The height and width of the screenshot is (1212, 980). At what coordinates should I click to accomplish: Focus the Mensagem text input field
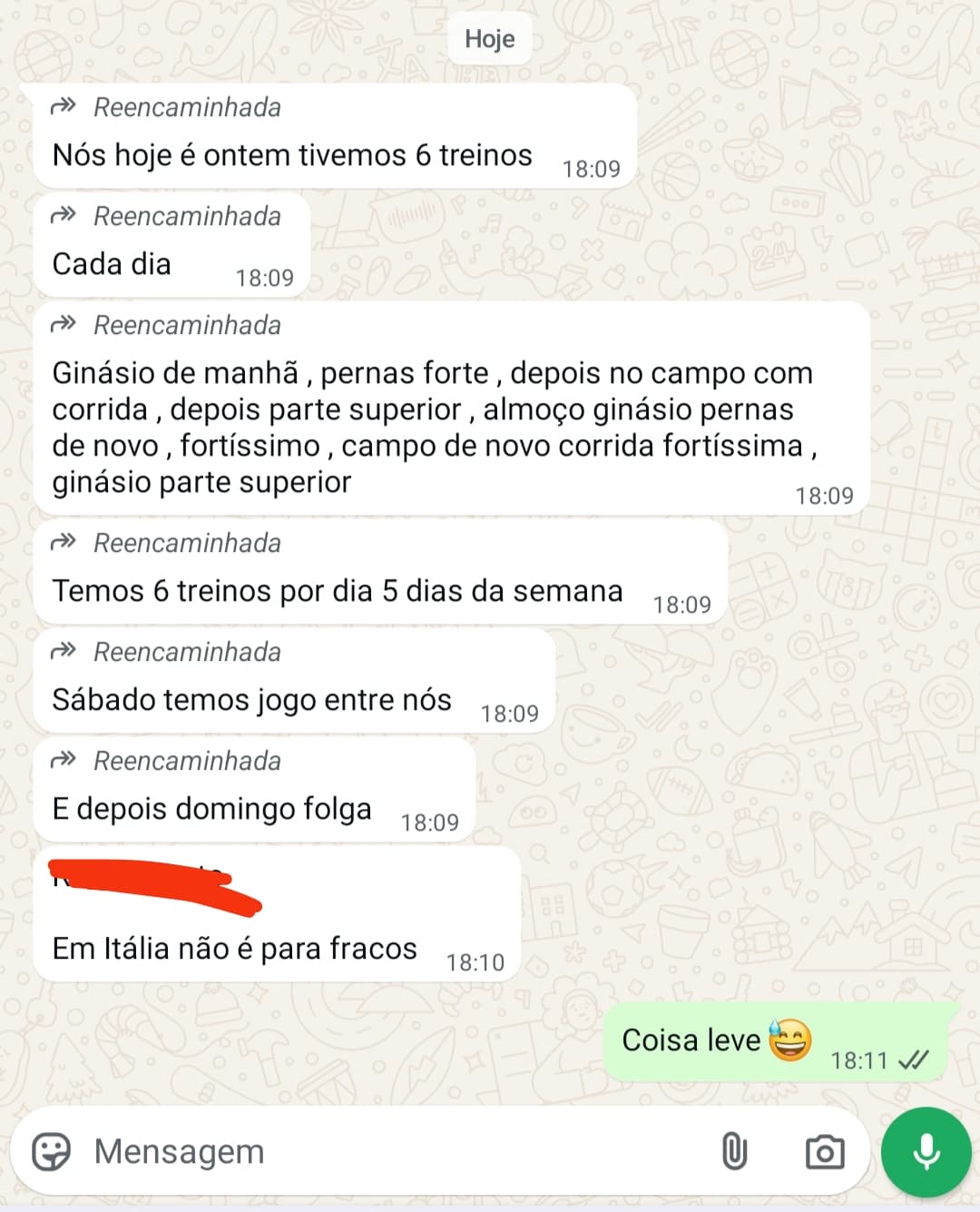coord(399,1152)
